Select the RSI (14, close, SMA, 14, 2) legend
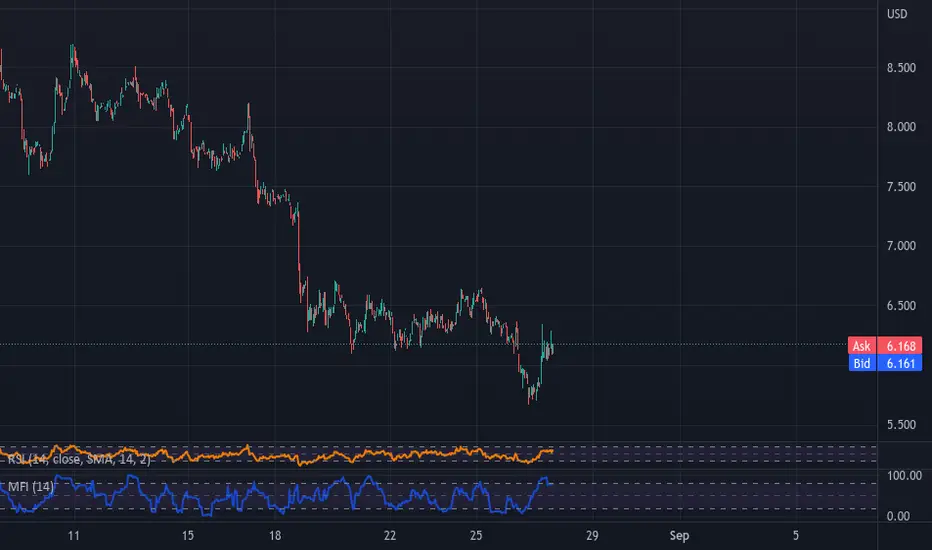The height and width of the screenshot is (550, 932). (x=78, y=459)
